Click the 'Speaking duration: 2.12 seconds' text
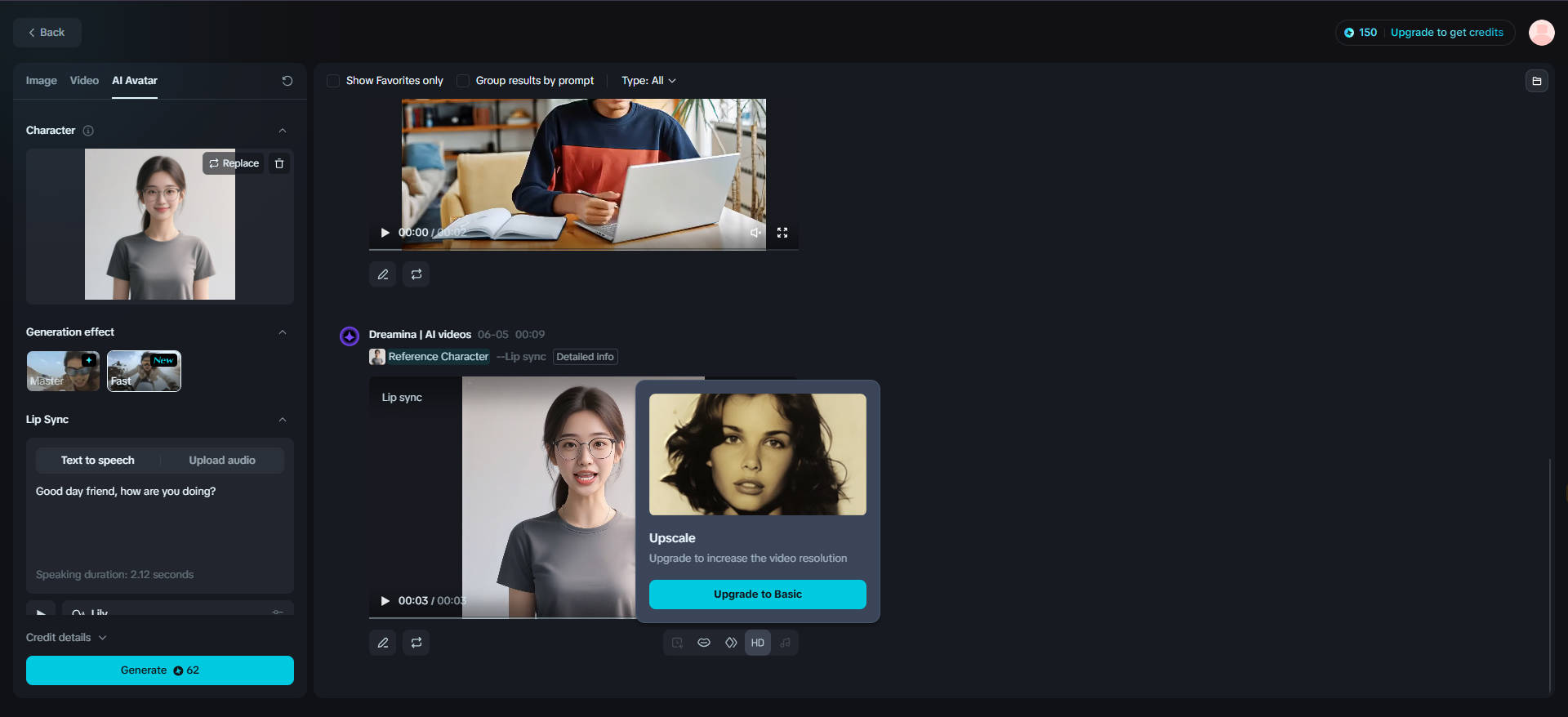Screen dimensions: 1568x717 [x=115, y=575]
